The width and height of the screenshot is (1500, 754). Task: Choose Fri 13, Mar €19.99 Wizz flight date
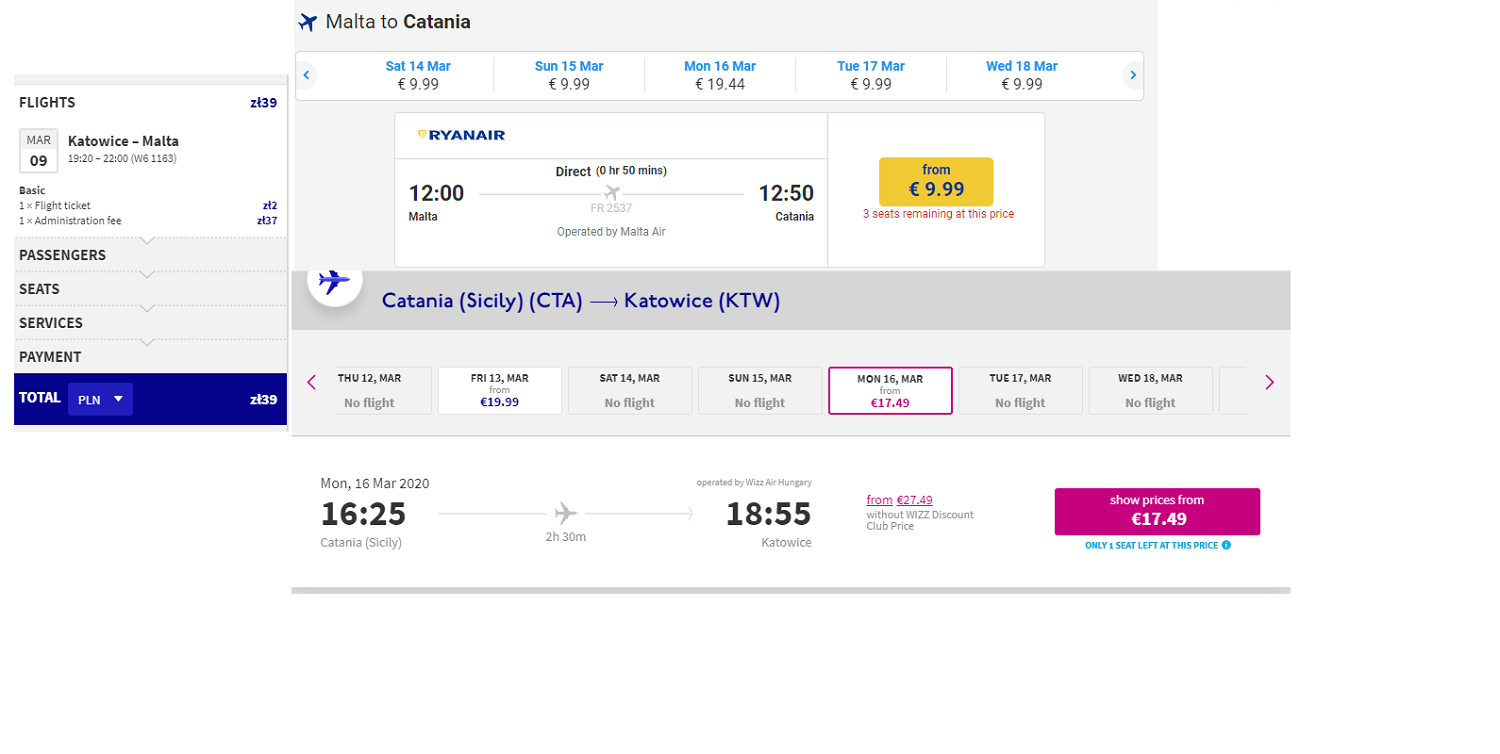coord(500,391)
